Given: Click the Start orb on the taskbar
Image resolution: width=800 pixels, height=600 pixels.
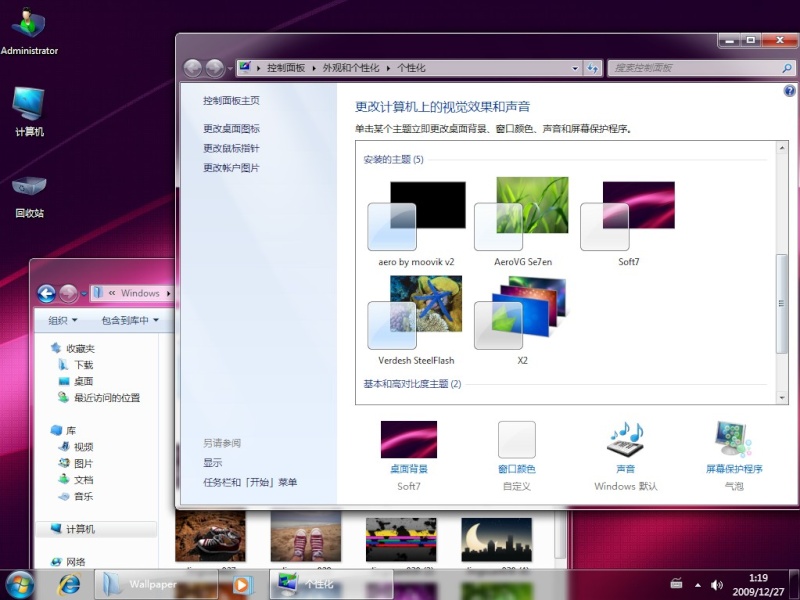Looking at the screenshot, I should 18,585.
